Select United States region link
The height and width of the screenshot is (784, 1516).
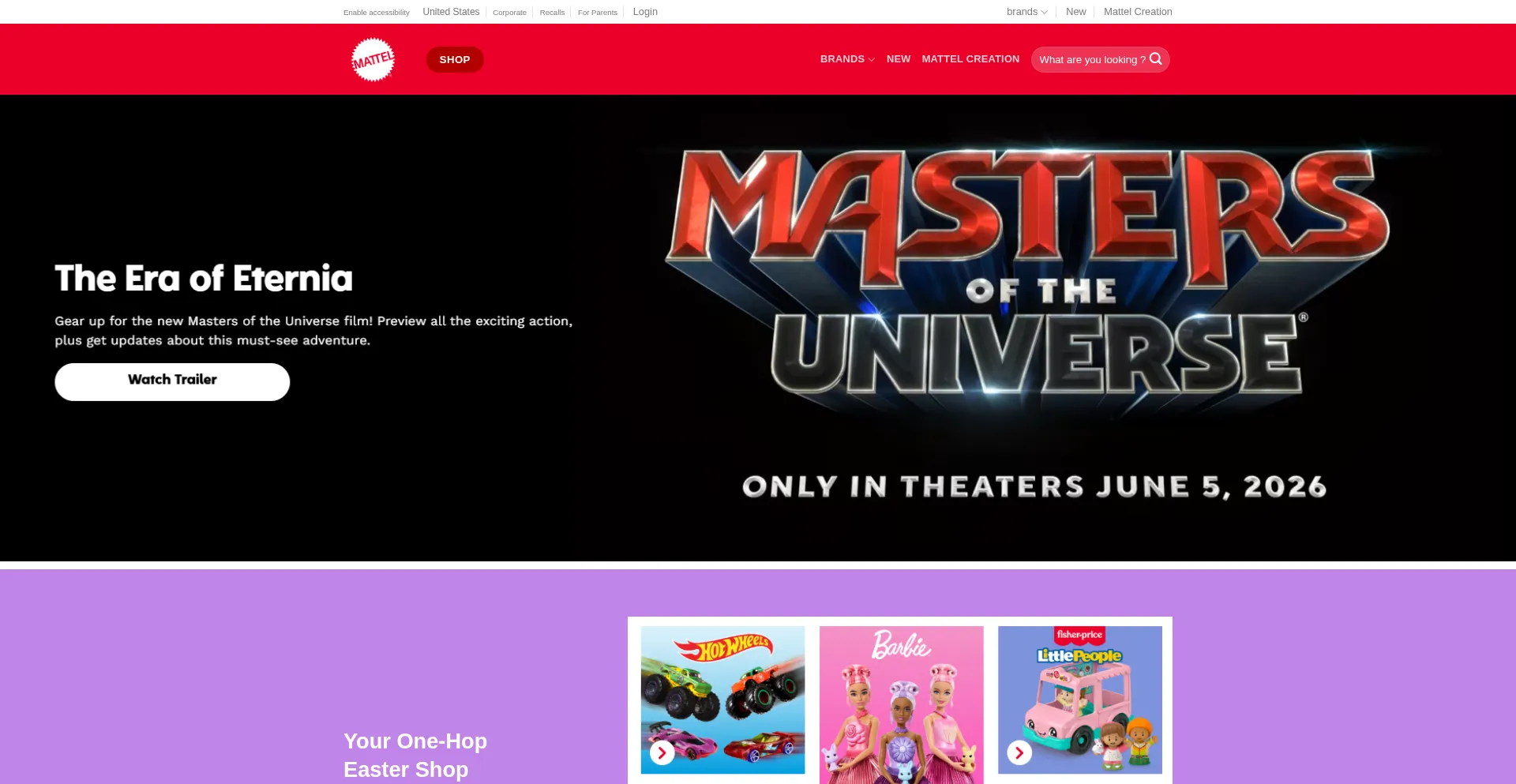[451, 12]
